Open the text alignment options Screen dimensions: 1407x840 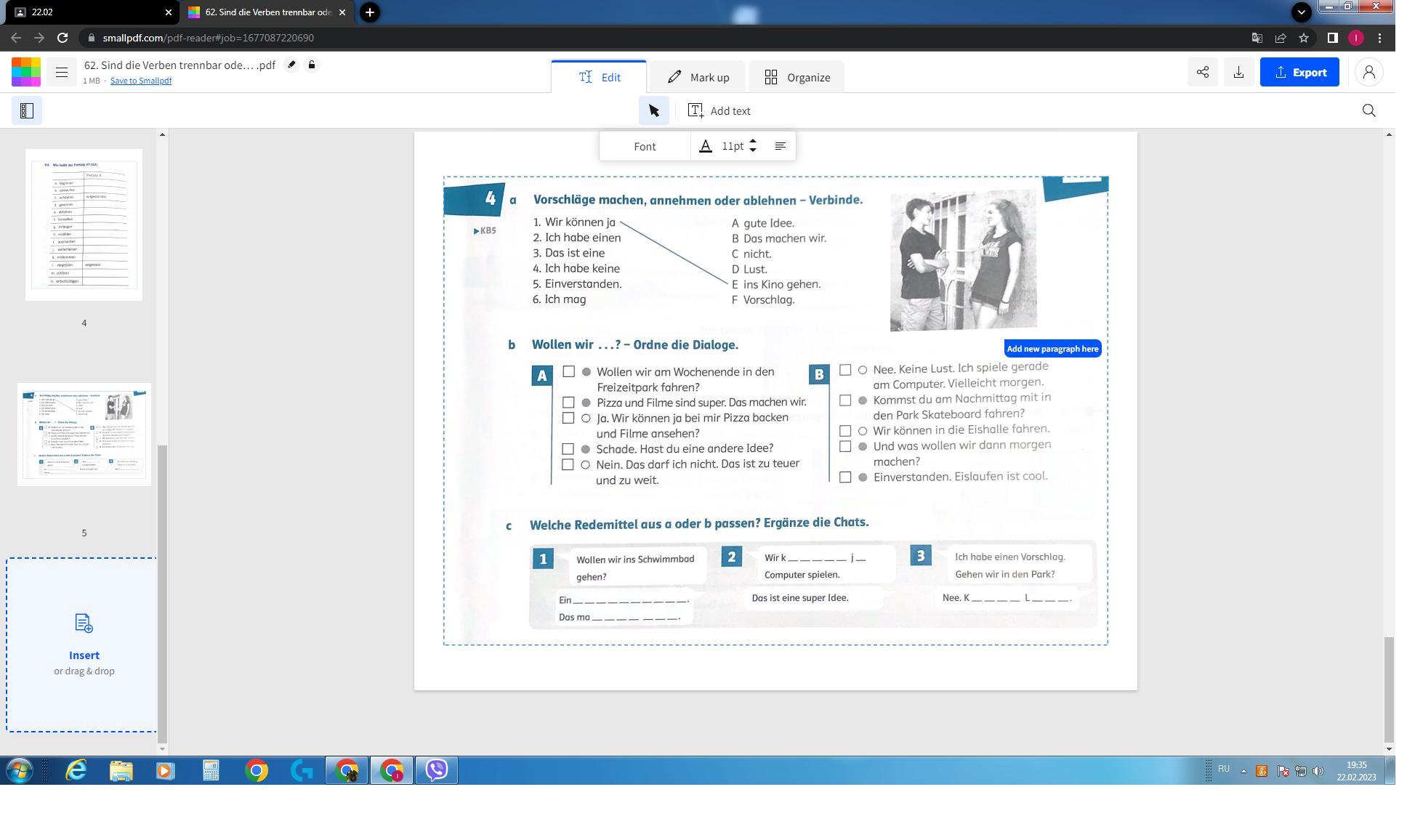click(x=780, y=147)
